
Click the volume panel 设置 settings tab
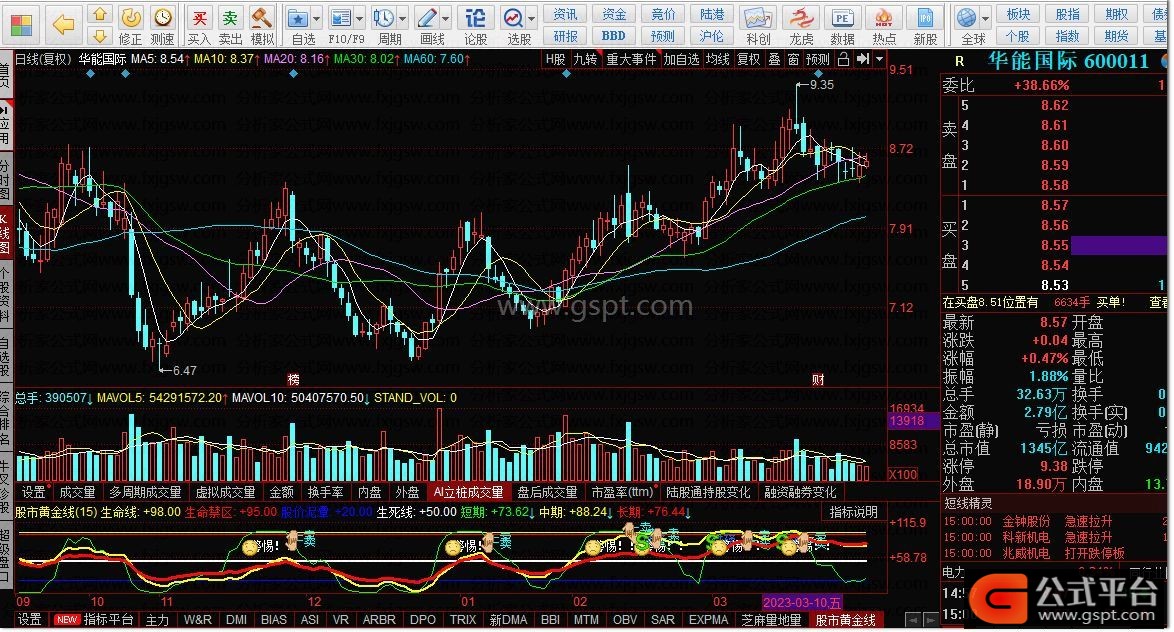pos(33,492)
